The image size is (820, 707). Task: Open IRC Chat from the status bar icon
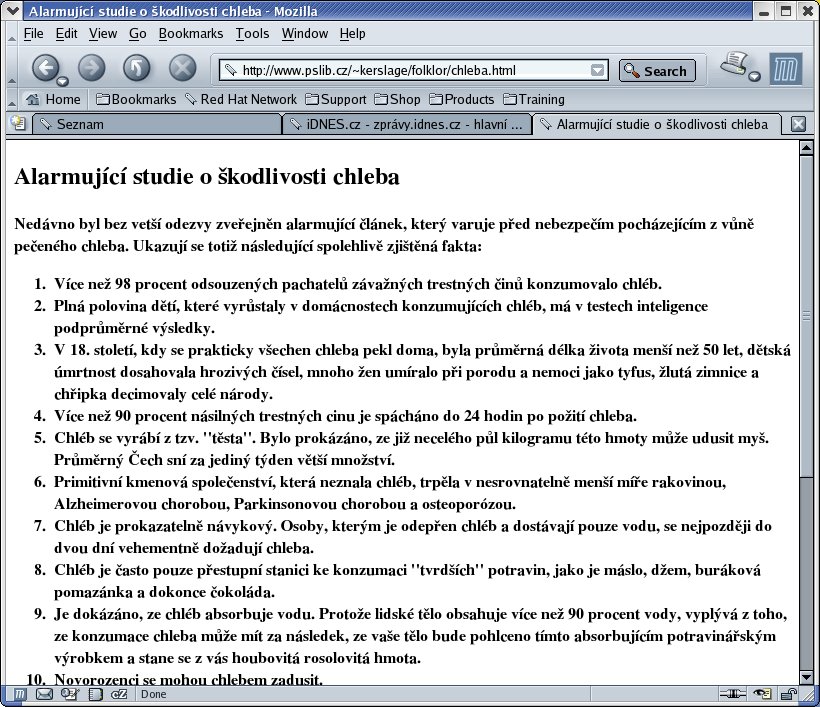[119, 694]
